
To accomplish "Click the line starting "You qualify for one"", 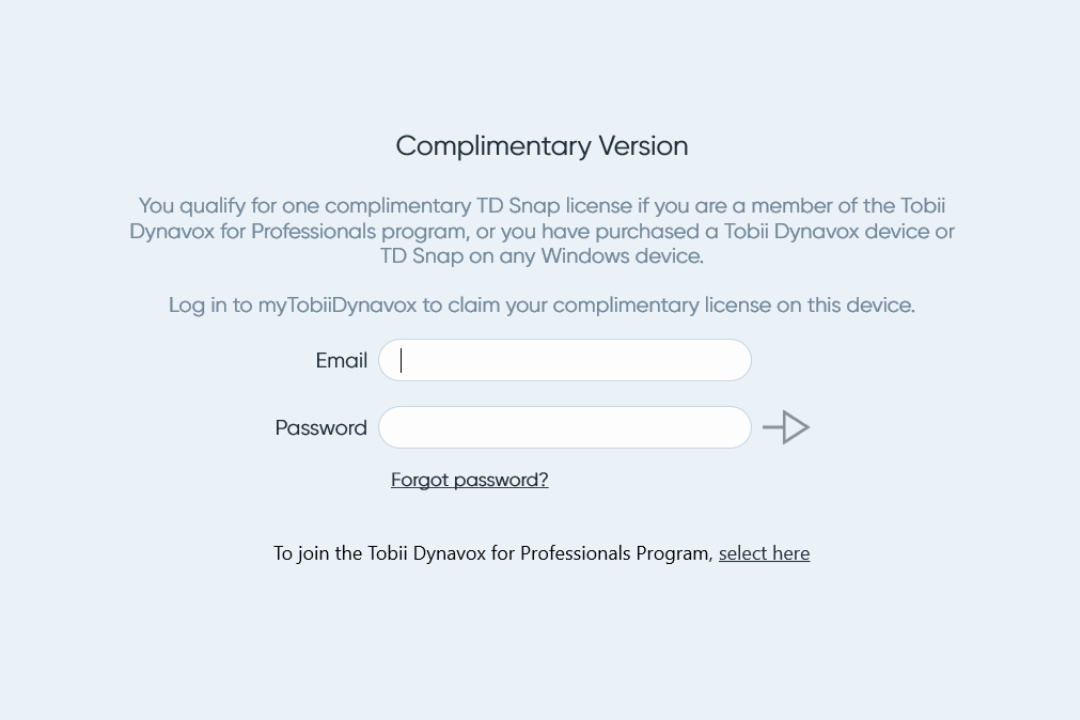I will tap(541, 206).
